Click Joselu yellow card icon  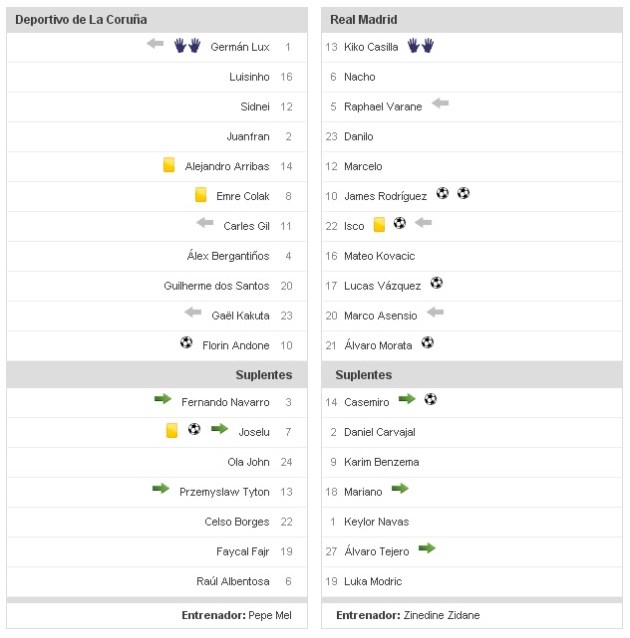point(171,430)
